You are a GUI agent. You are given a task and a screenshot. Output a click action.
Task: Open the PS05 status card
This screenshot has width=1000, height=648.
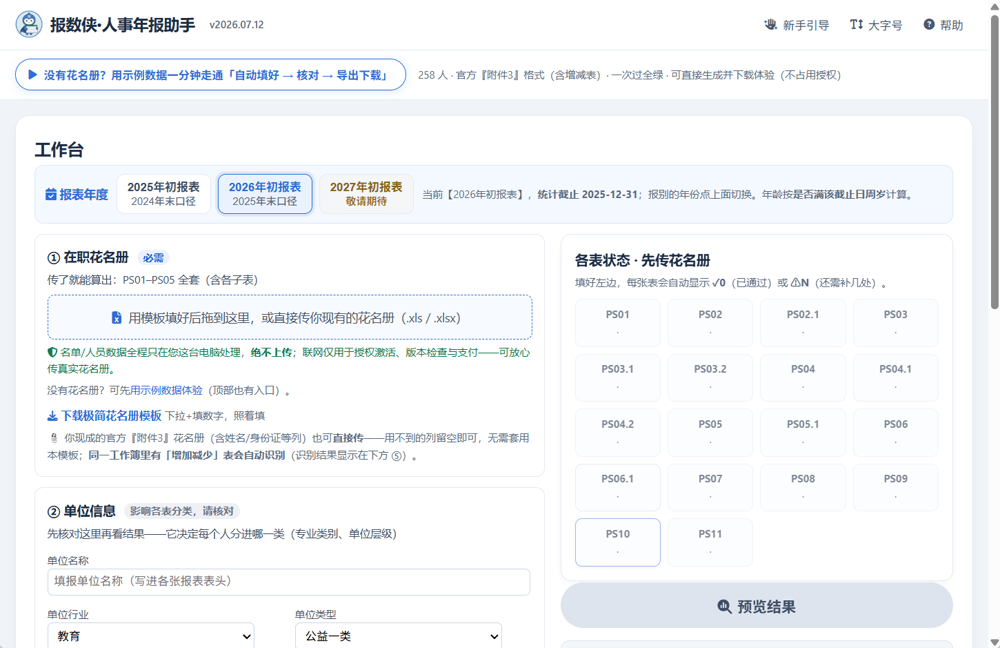point(710,432)
